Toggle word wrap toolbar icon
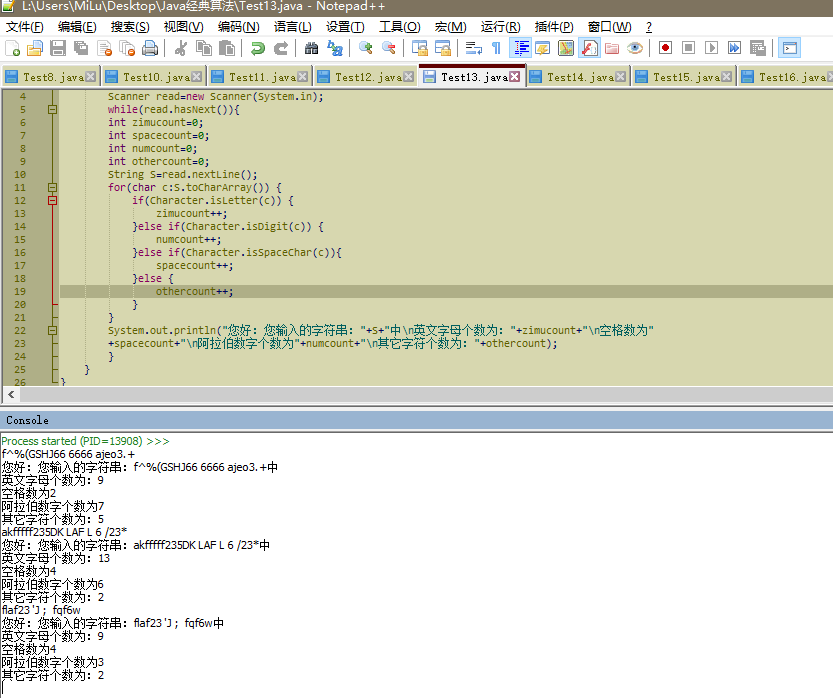 [x=473, y=48]
